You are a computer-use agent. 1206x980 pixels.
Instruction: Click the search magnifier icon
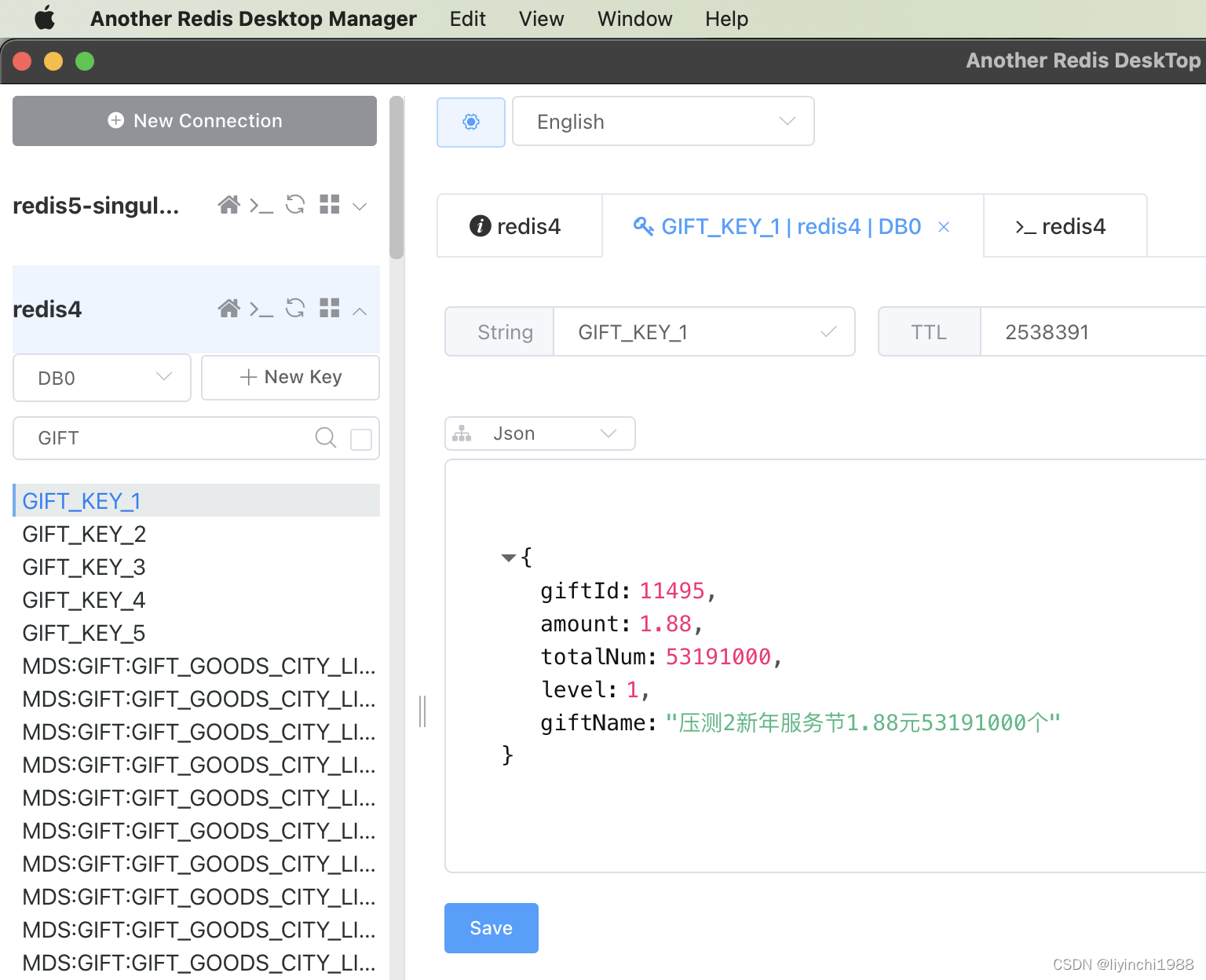pyautogui.click(x=326, y=437)
